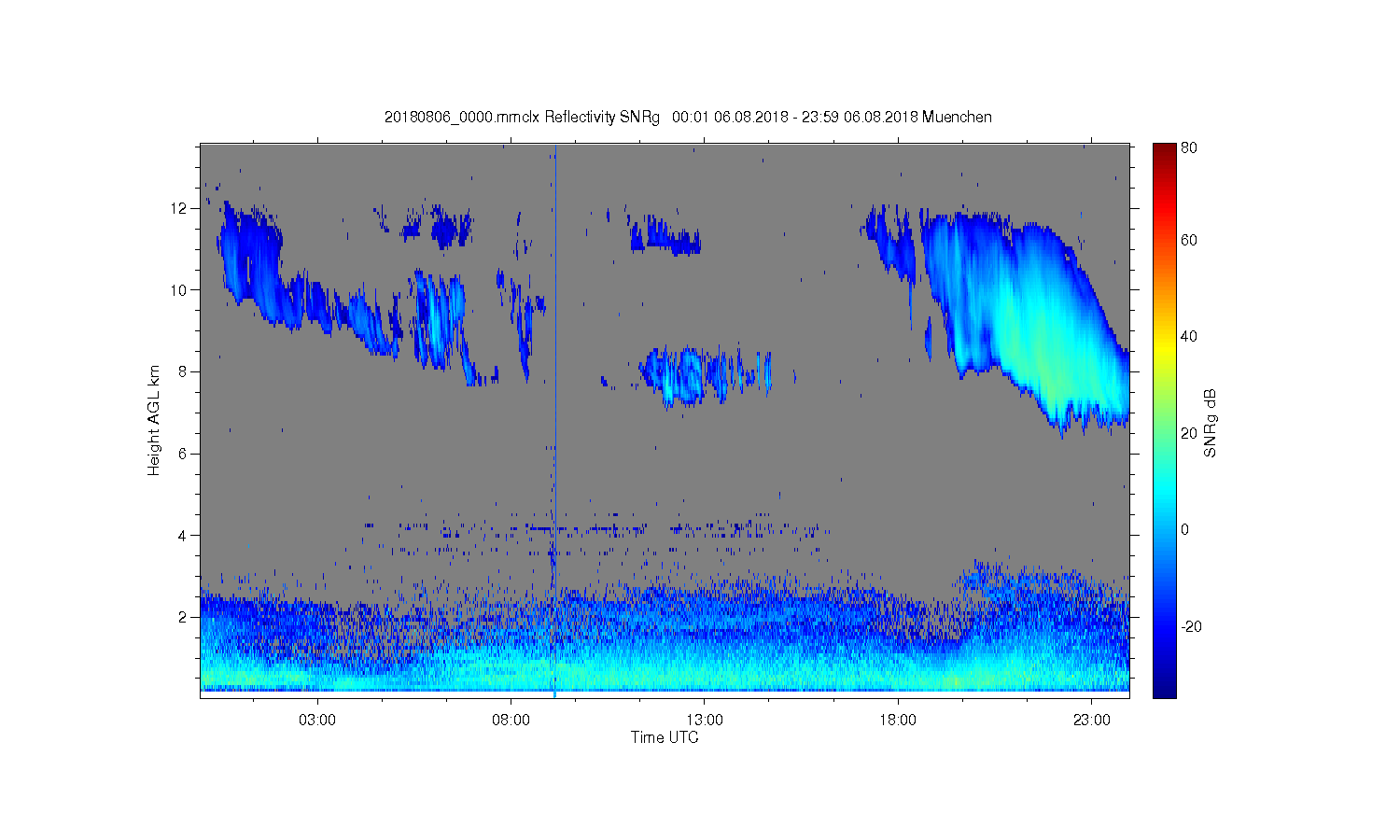Pick the 18:00 time tick label
Image resolution: width=1400 pixels, height=840 pixels.
898,721
